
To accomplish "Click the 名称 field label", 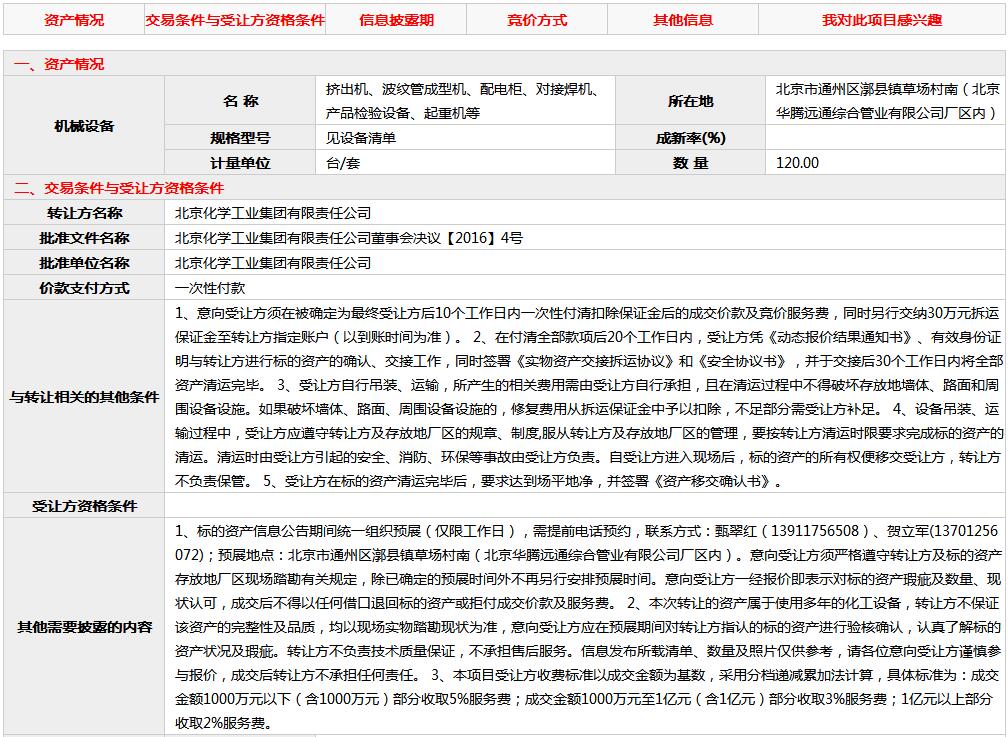I will click(240, 101).
